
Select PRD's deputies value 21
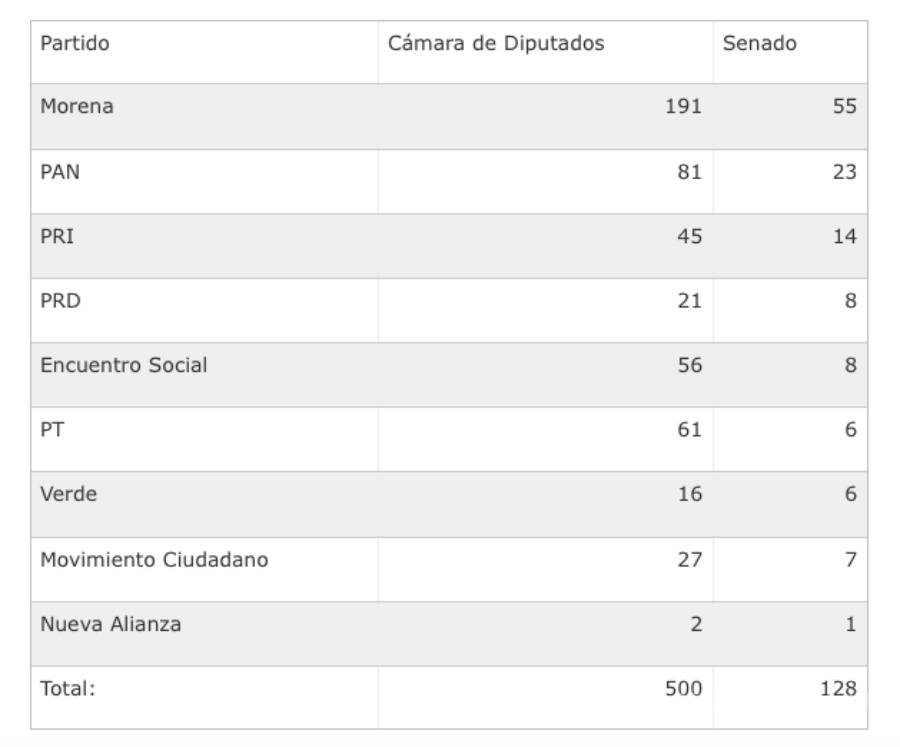tap(689, 301)
